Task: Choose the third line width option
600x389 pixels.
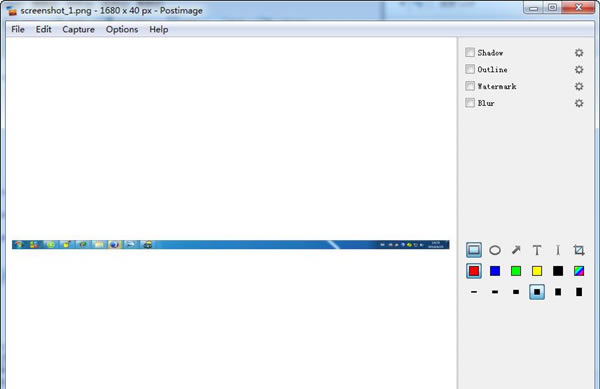Action: [516, 292]
